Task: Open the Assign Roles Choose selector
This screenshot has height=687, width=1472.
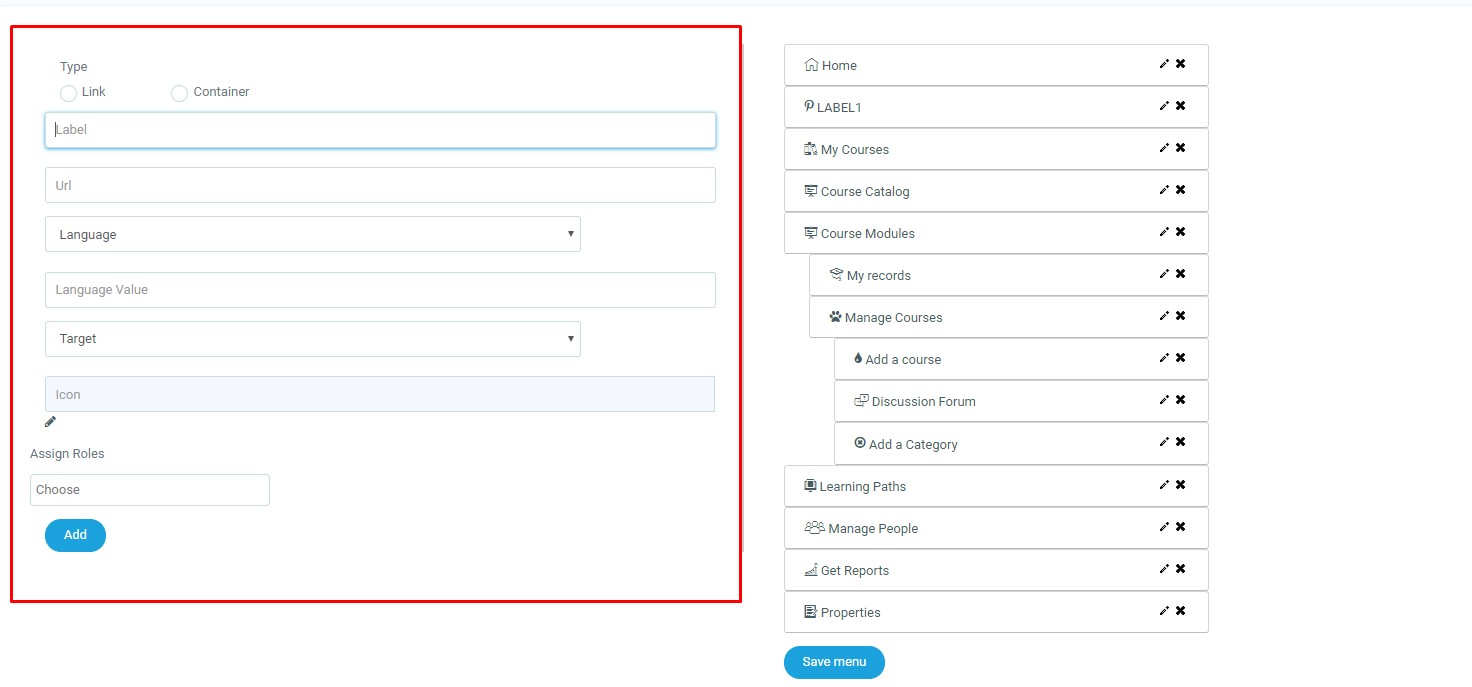Action: click(x=150, y=490)
